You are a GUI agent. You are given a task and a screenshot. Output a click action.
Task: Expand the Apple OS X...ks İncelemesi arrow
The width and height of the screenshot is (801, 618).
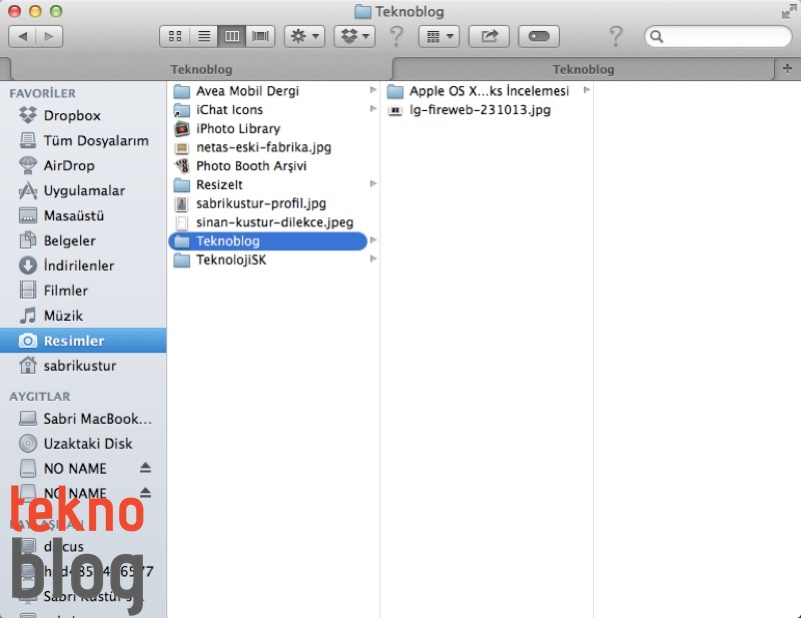click(x=587, y=90)
